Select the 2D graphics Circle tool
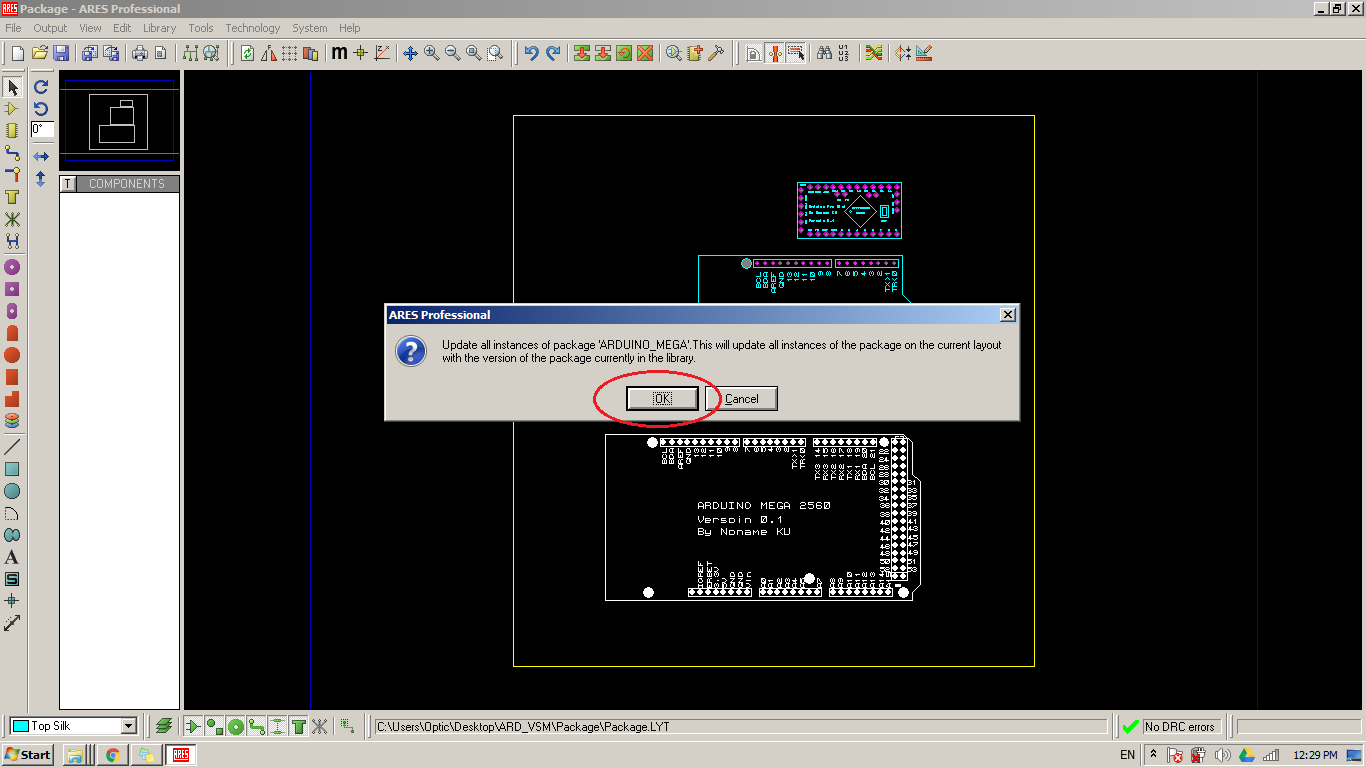 [13, 491]
